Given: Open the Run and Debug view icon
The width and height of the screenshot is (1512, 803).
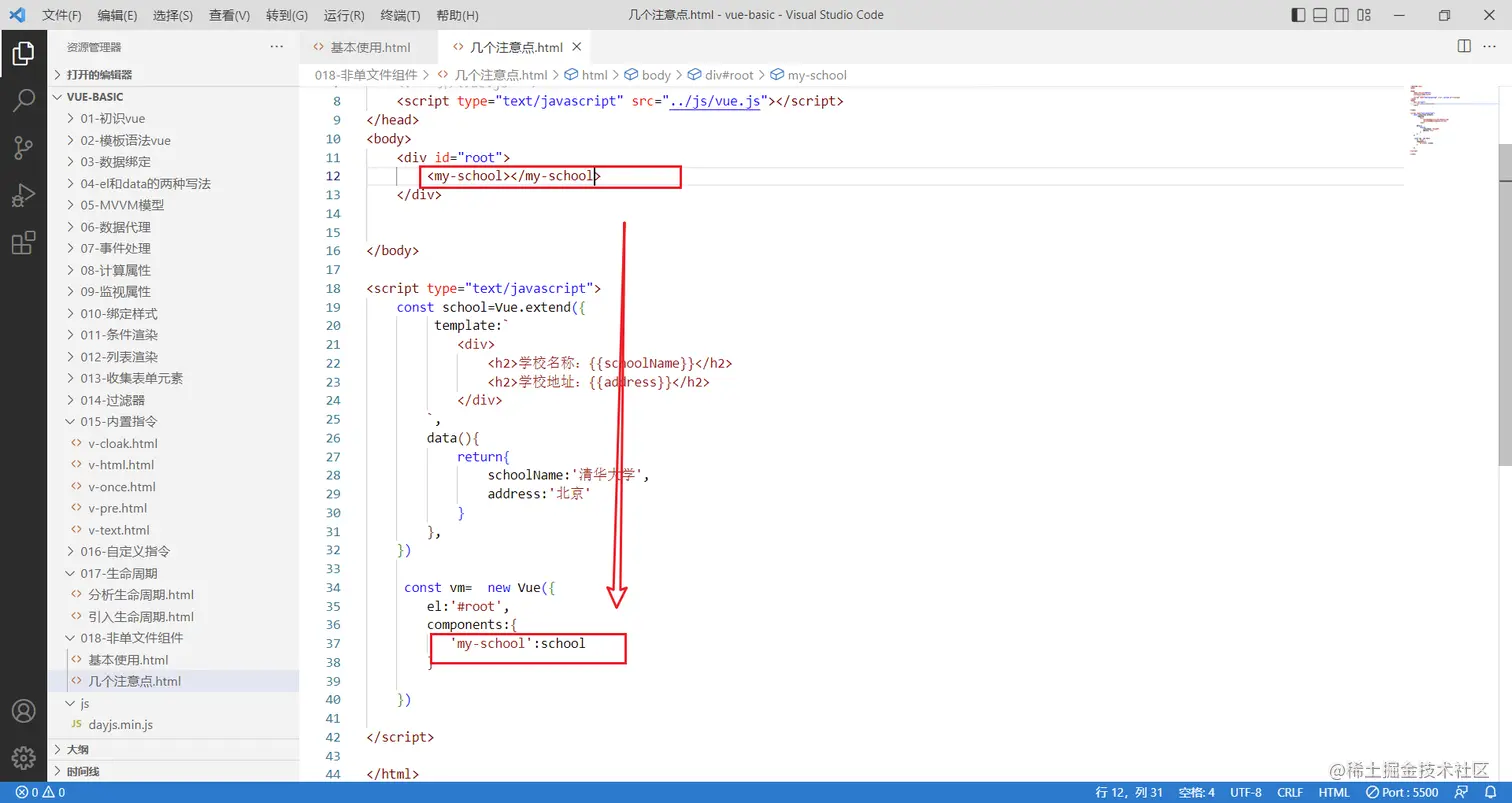Looking at the screenshot, I should 23,195.
